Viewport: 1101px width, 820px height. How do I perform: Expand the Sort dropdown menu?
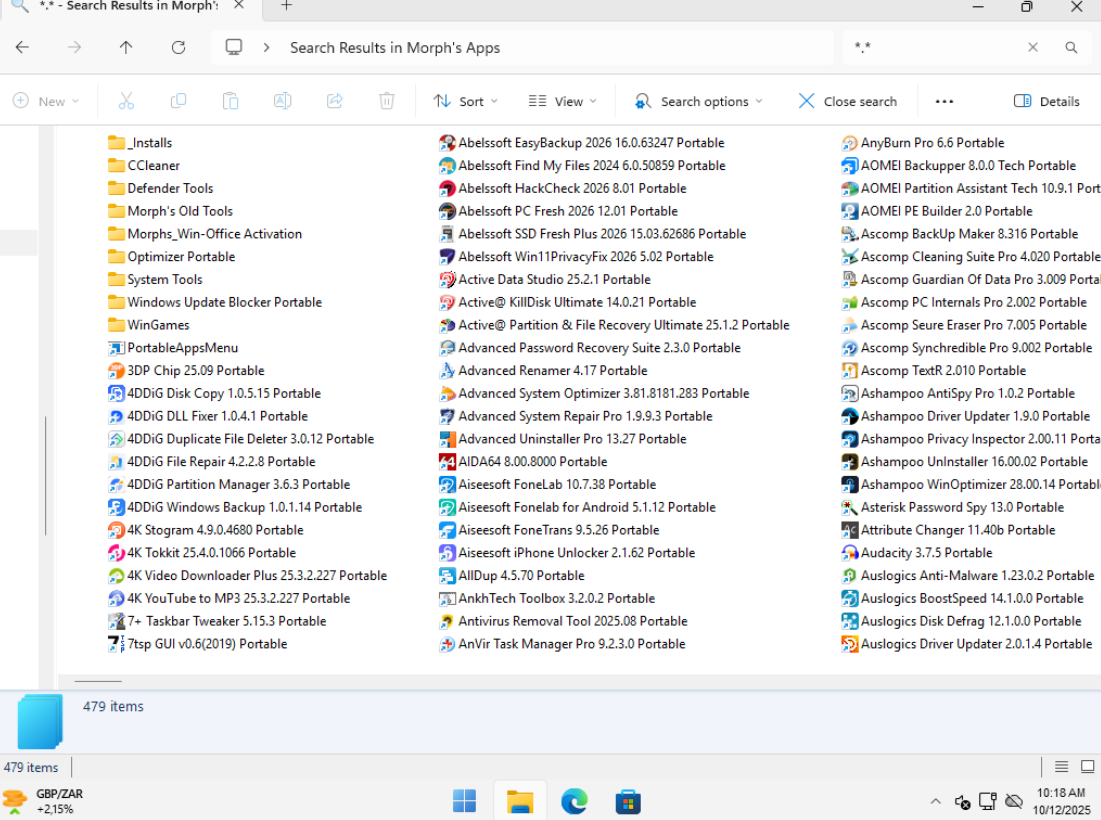tap(465, 101)
